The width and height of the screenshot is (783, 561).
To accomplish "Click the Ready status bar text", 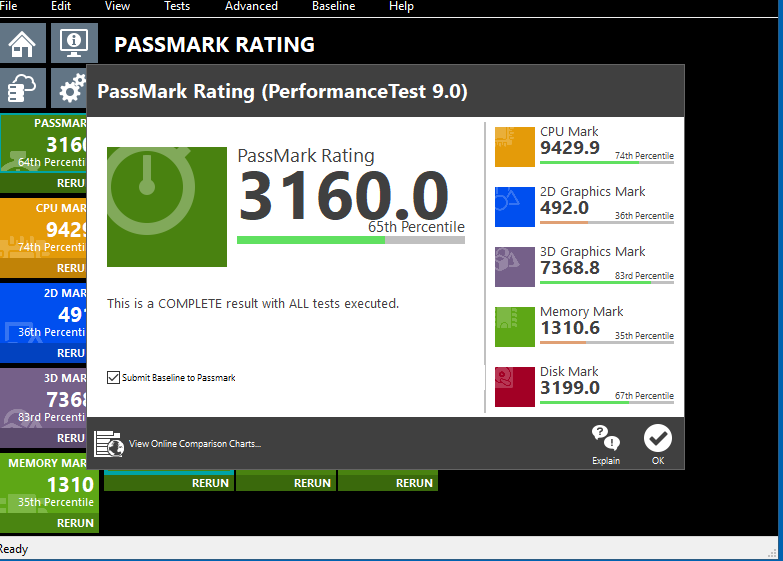I will tap(14, 549).
